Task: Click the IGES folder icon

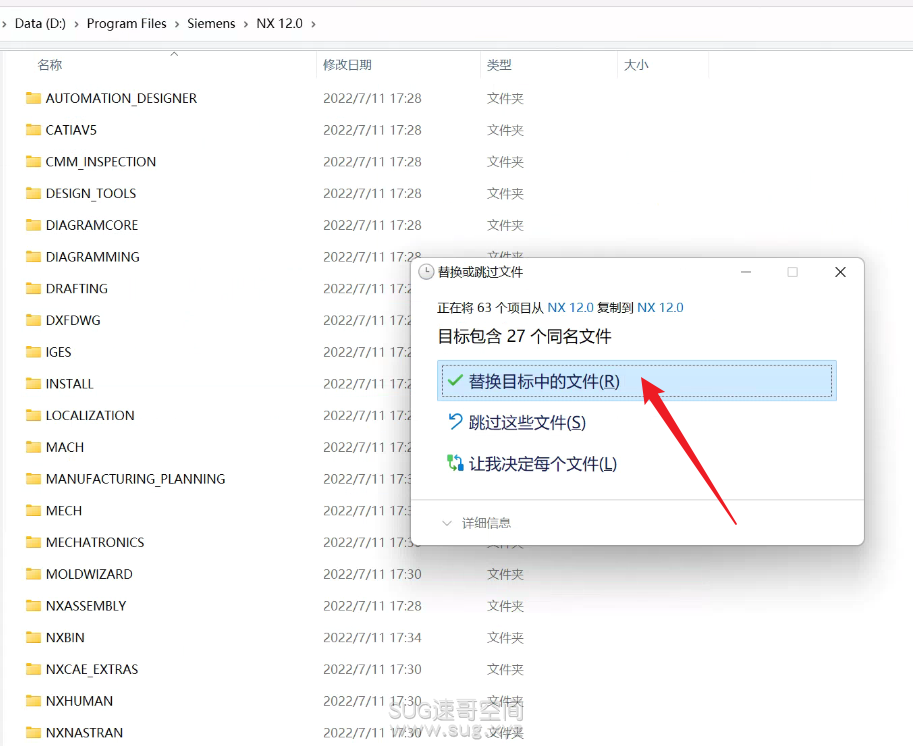Action: click(x=33, y=352)
